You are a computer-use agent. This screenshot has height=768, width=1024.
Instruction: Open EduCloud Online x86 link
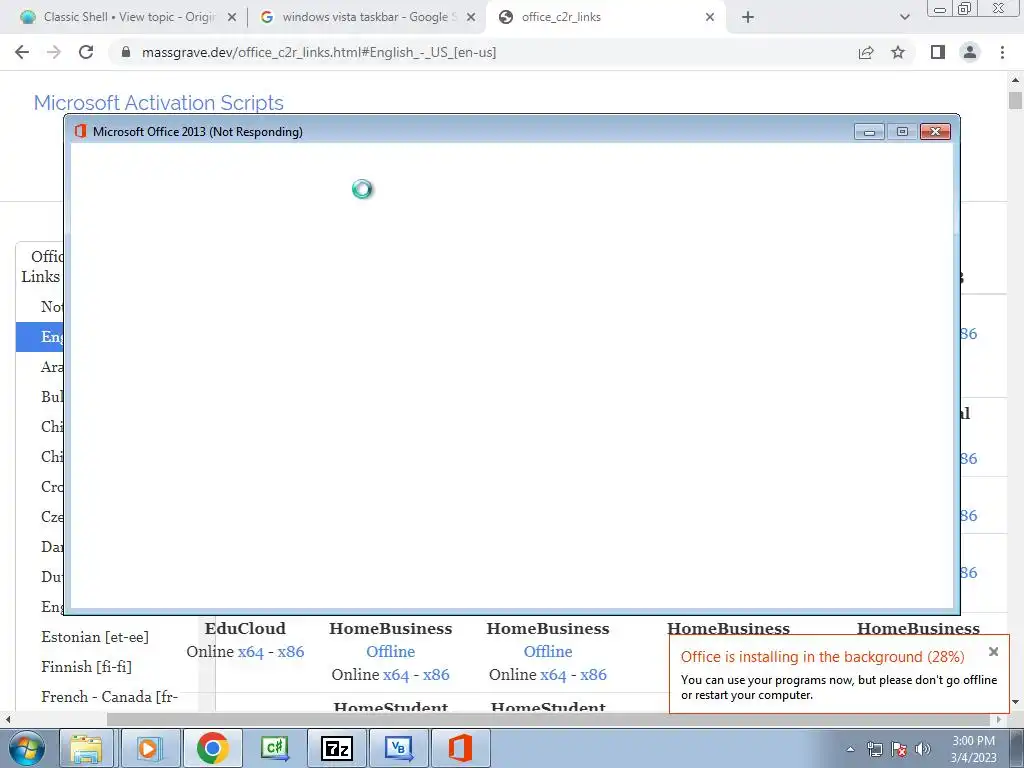point(291,652)
